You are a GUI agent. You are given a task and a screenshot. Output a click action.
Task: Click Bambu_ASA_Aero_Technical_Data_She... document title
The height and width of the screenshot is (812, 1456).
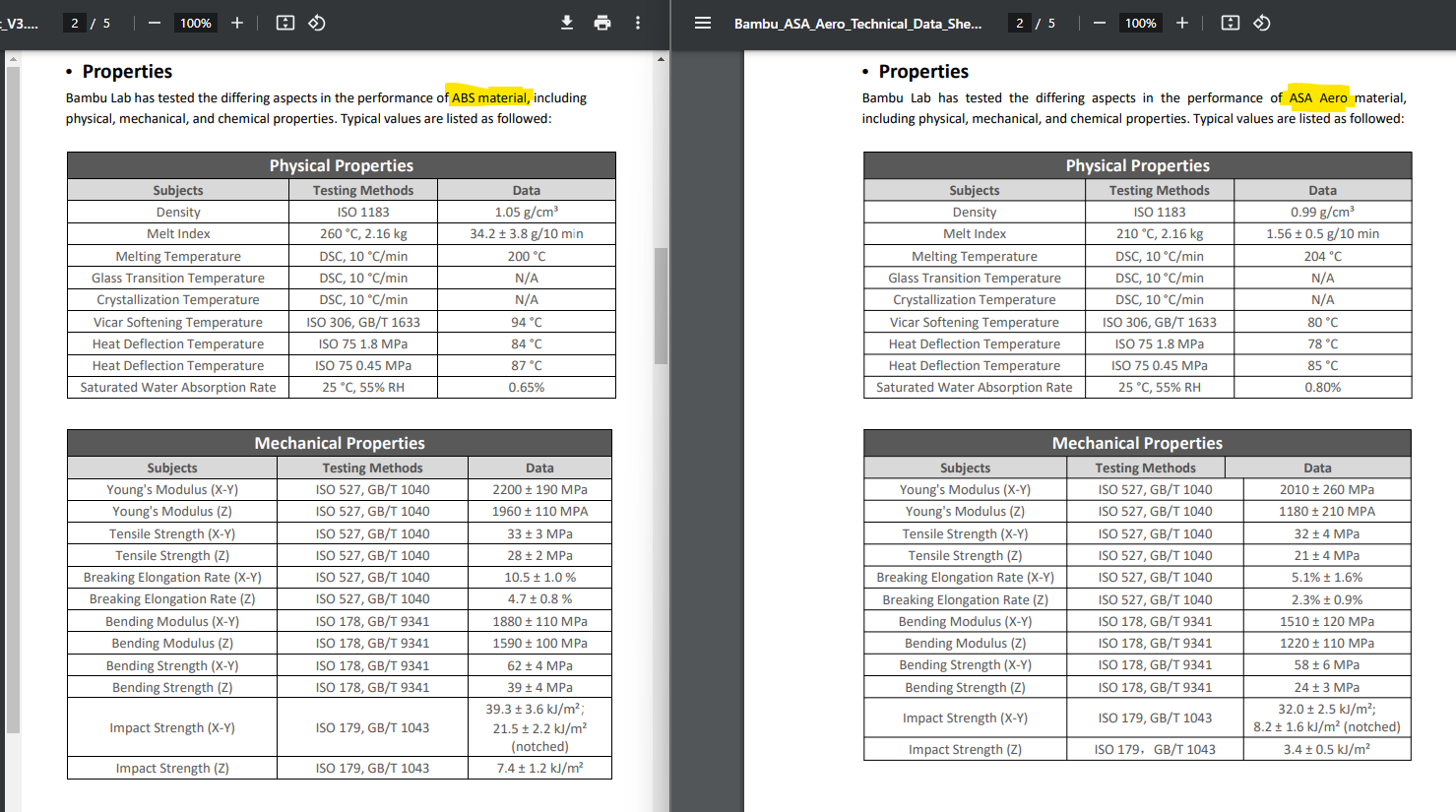(x=857, y=24)
